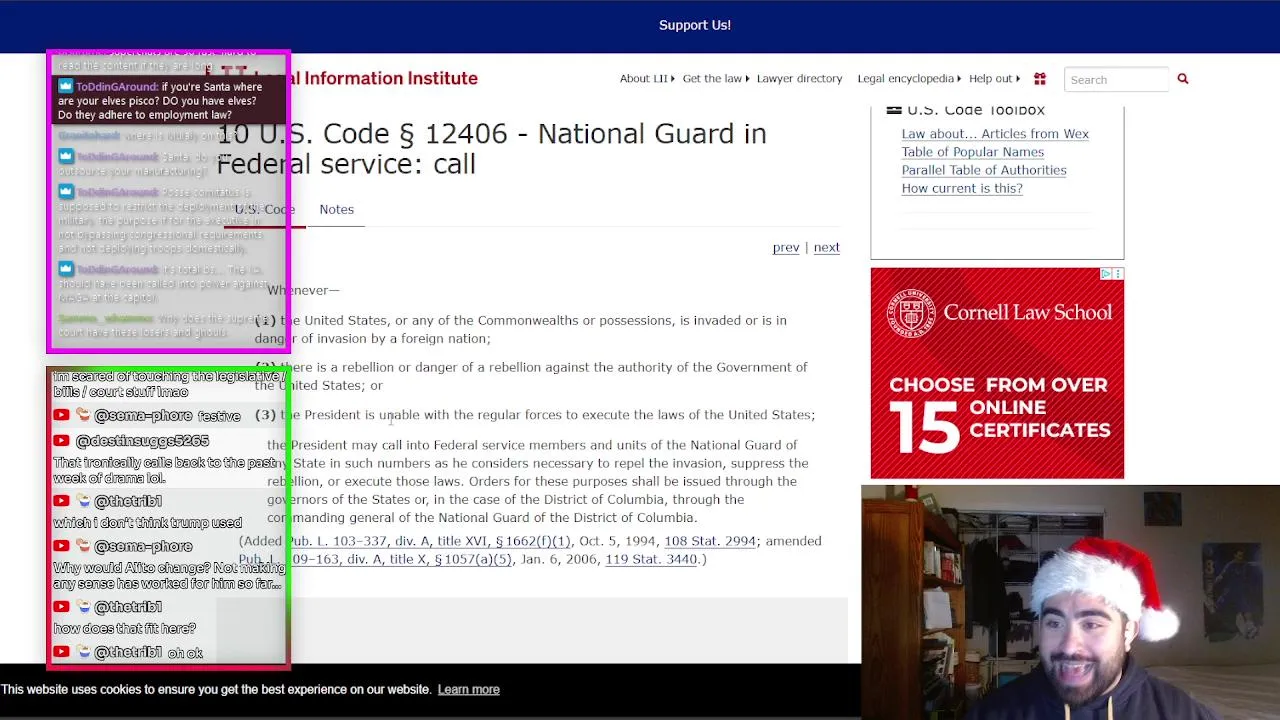Open the Lawyer directory menu item
Viewport: 1280px width, 720px height.
coord(799,79)
